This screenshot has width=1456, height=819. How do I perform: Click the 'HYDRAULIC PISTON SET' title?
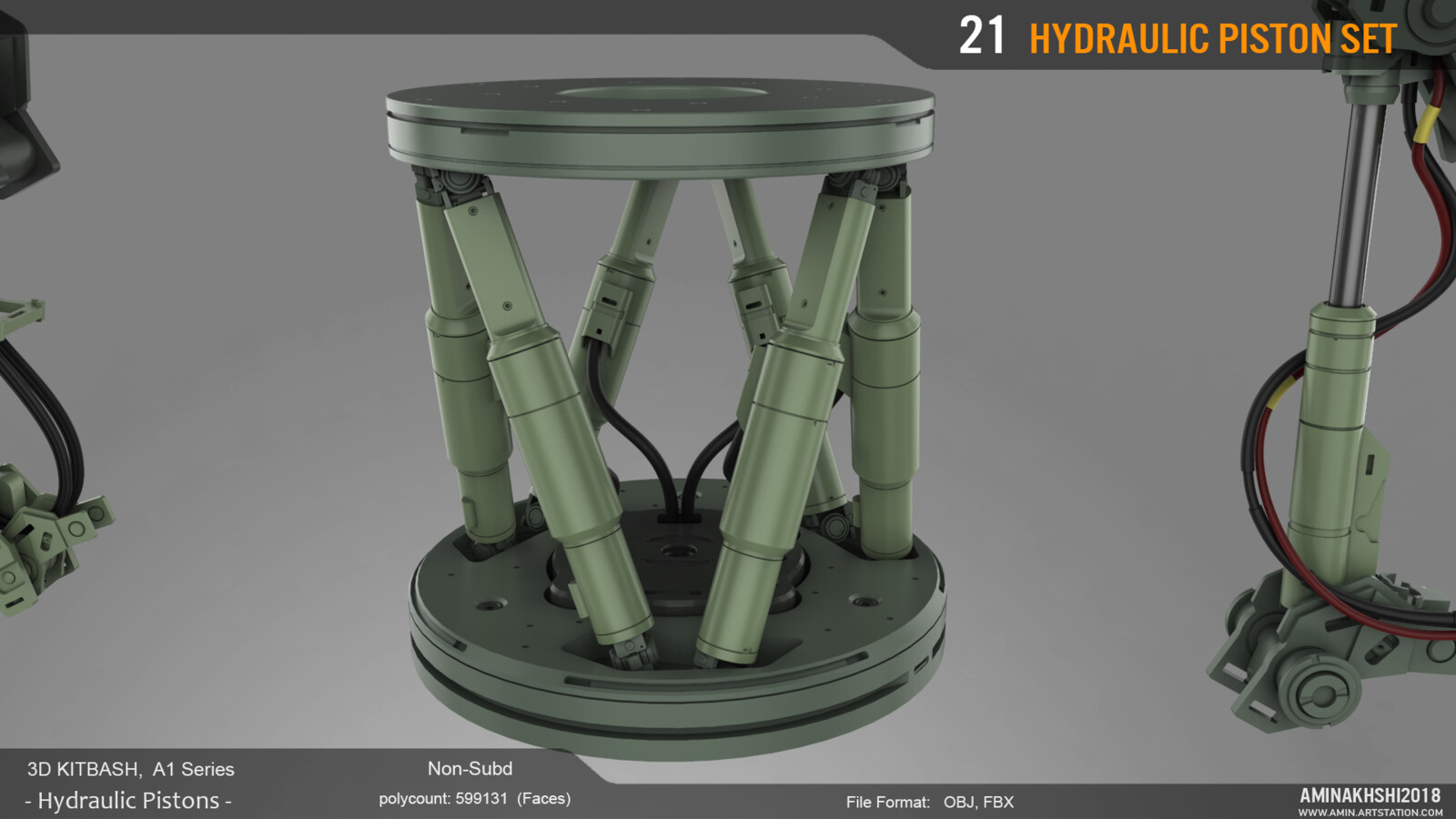coord(1213,39)
